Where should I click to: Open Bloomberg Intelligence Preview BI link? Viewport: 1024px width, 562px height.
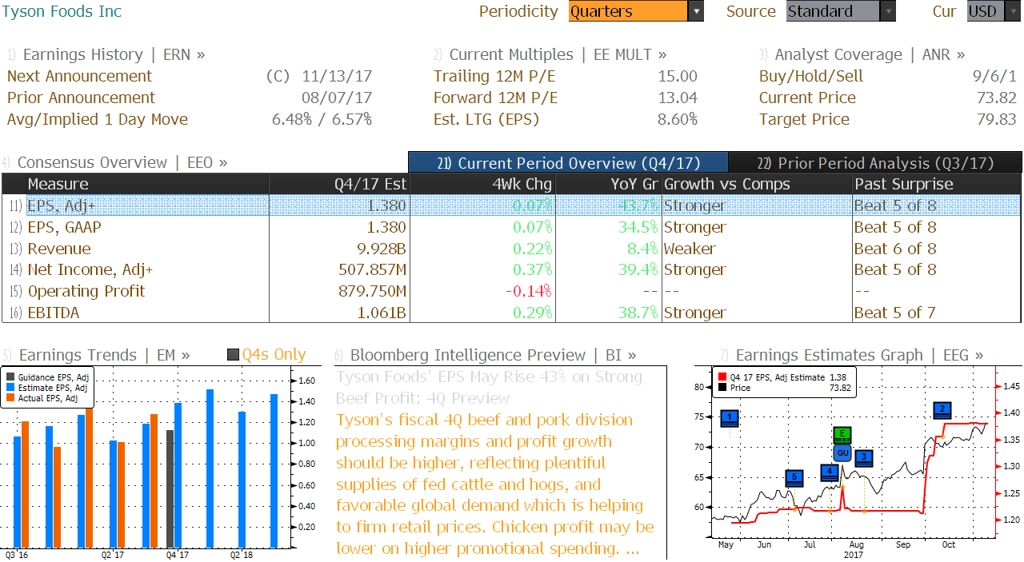(493, 355)
